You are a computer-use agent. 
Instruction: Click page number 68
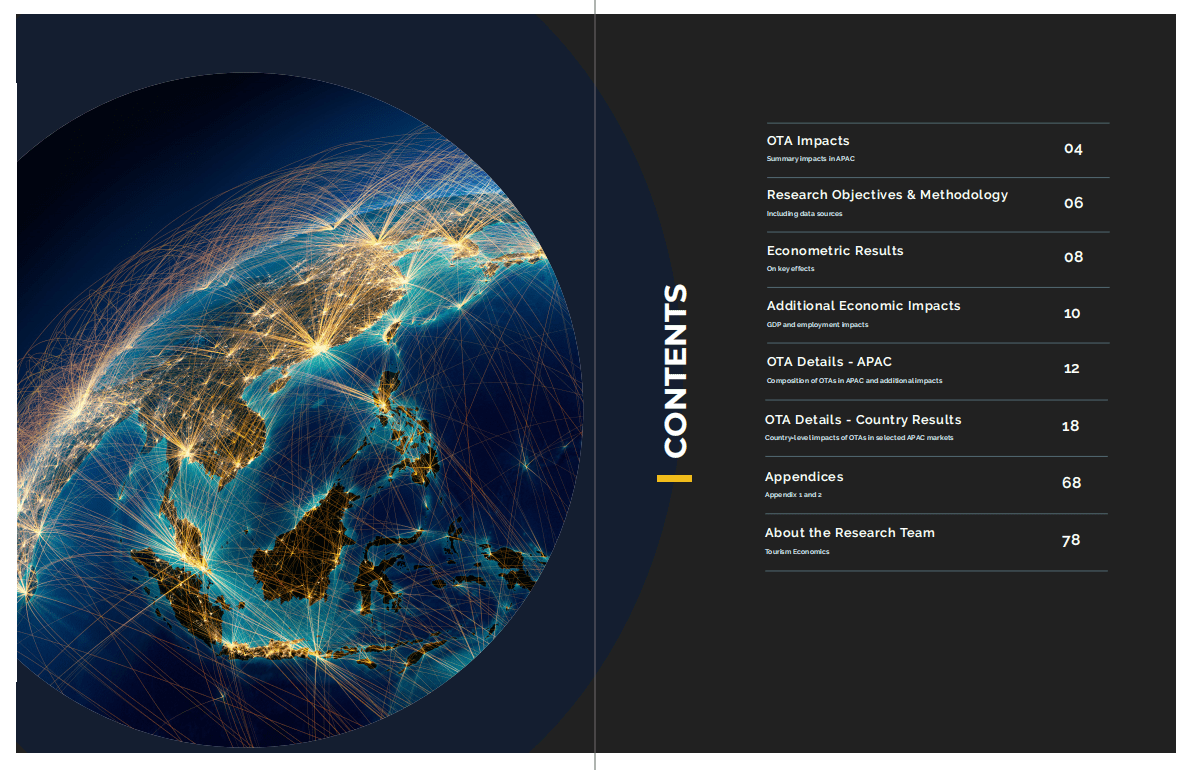click(x=1071, y=483)
